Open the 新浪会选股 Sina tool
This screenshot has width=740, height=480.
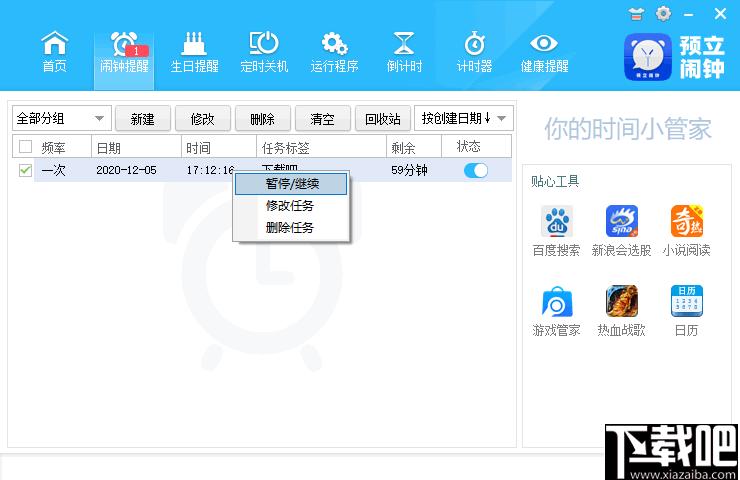(621, 231)
